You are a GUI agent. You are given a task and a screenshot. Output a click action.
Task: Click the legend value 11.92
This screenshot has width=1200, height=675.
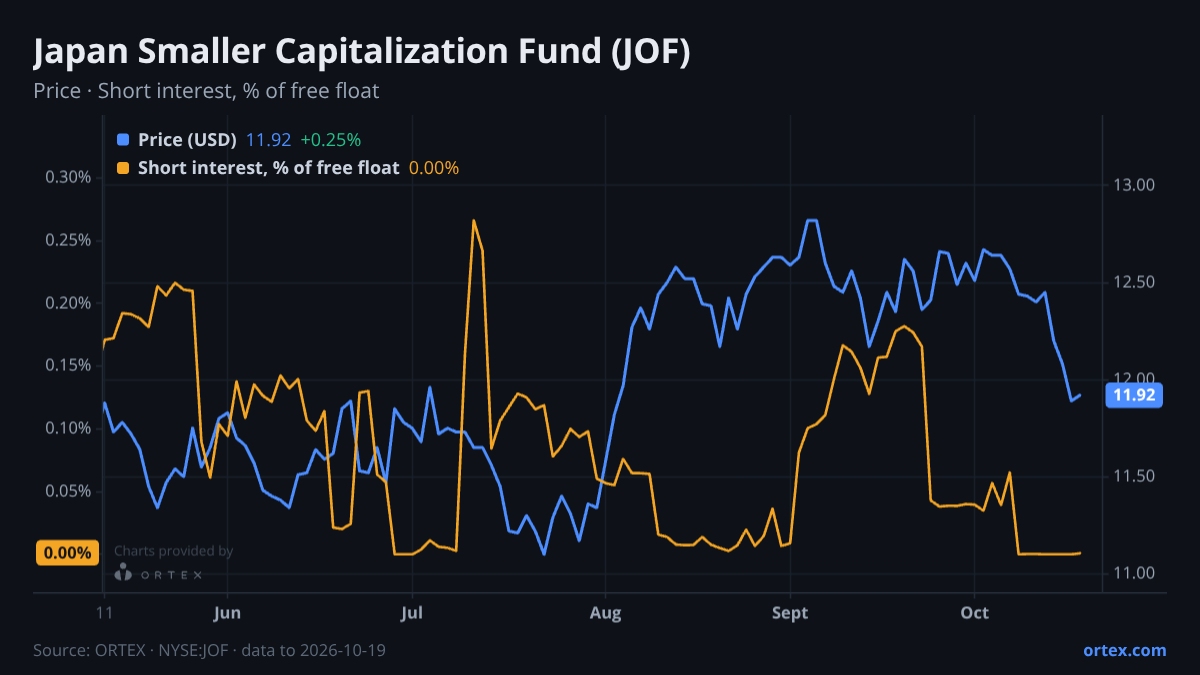268,140
